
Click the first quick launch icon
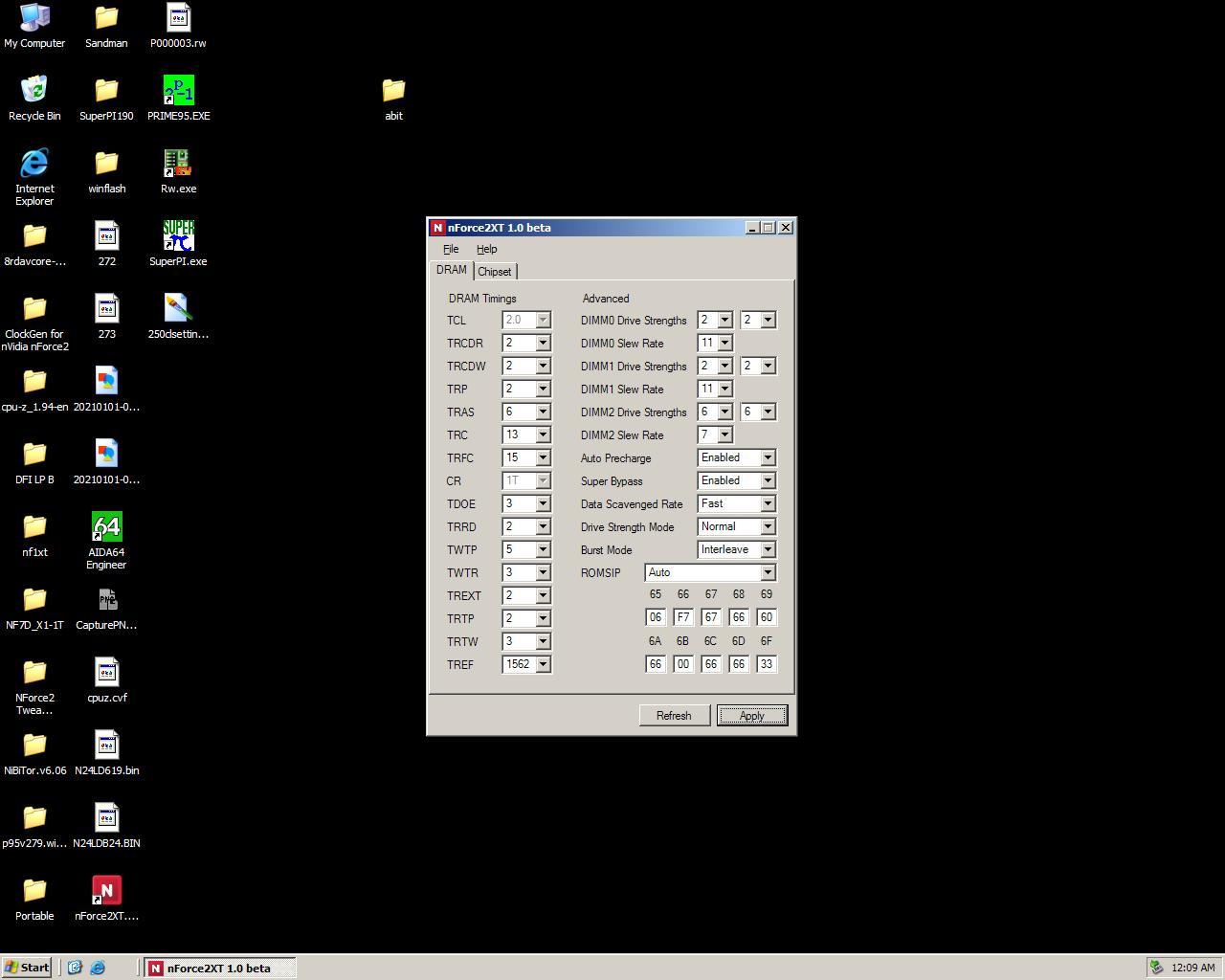[x=75, y=968]
